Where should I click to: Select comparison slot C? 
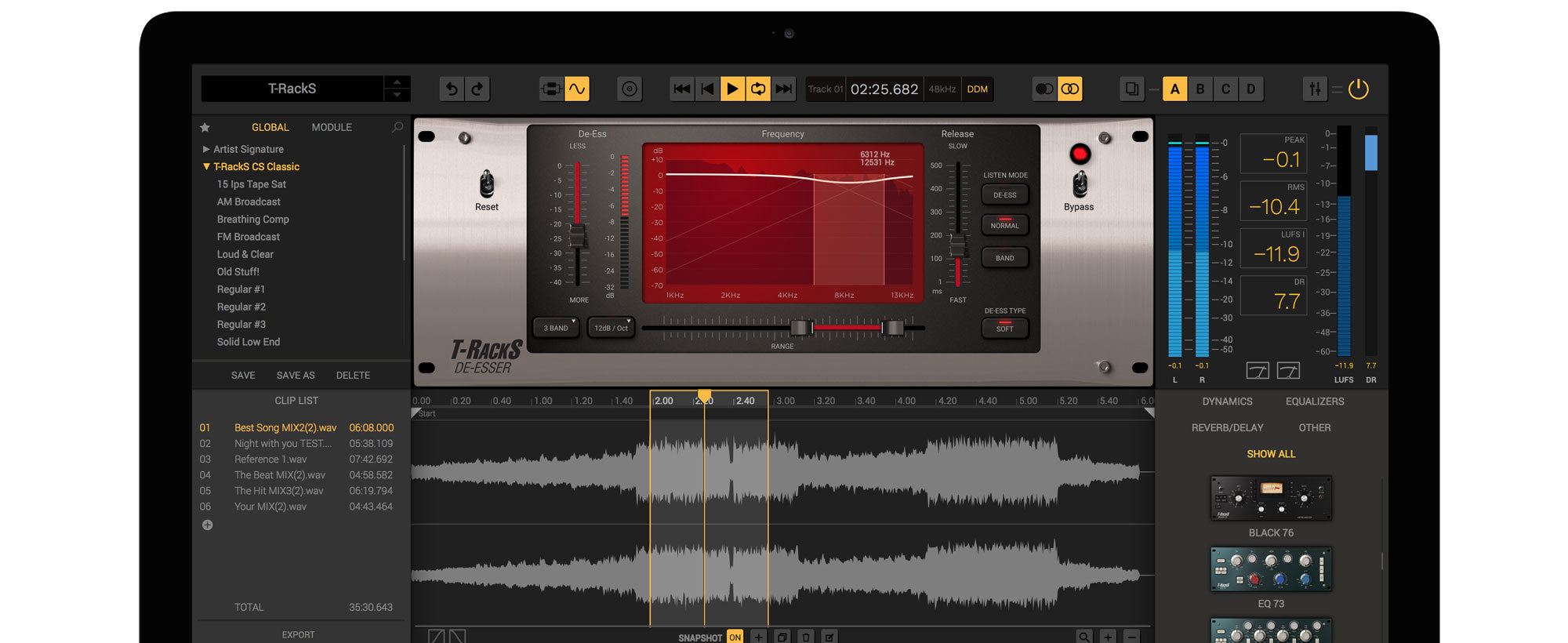(1225, 89)
